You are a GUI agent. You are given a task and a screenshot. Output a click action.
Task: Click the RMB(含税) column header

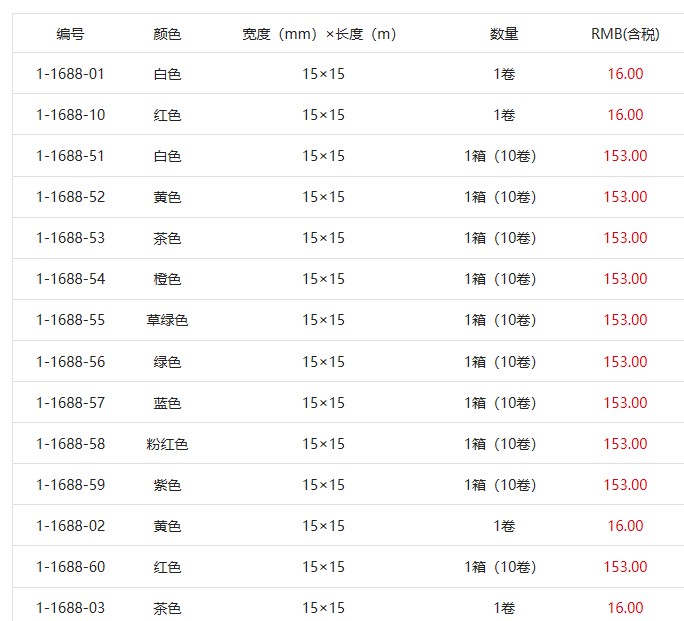click(625, 34)
